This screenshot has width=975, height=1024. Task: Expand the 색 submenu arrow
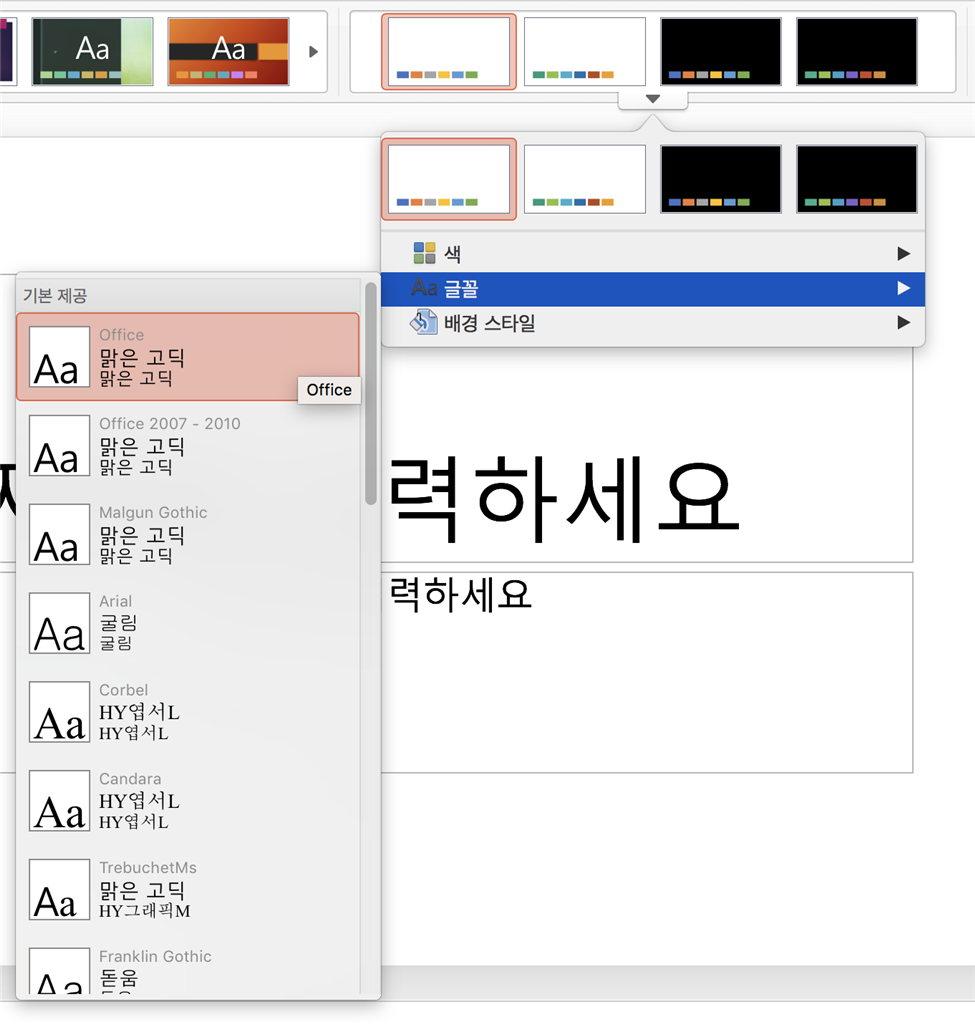click(904, 253)
